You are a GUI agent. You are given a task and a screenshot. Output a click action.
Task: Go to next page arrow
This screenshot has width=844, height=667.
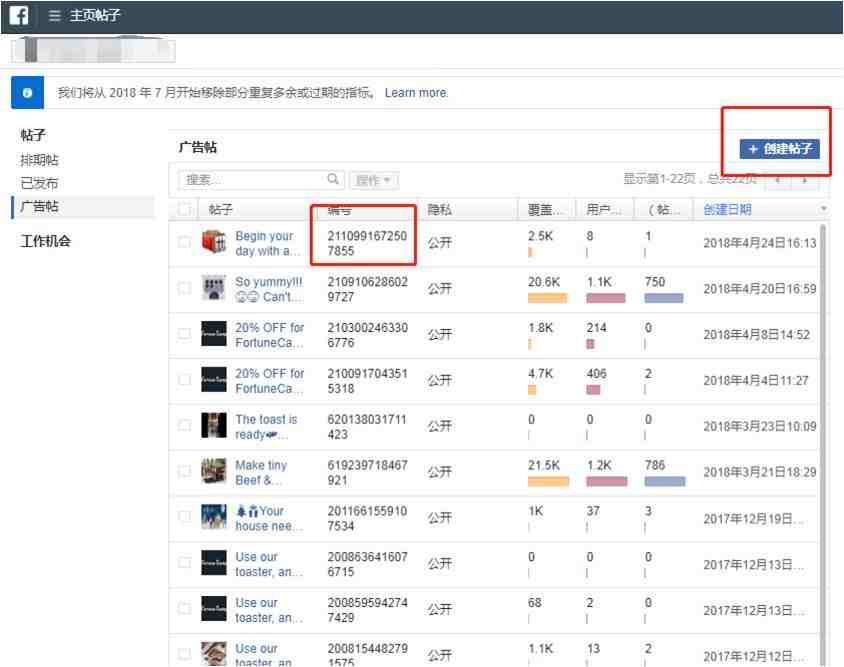coord(805,180)
